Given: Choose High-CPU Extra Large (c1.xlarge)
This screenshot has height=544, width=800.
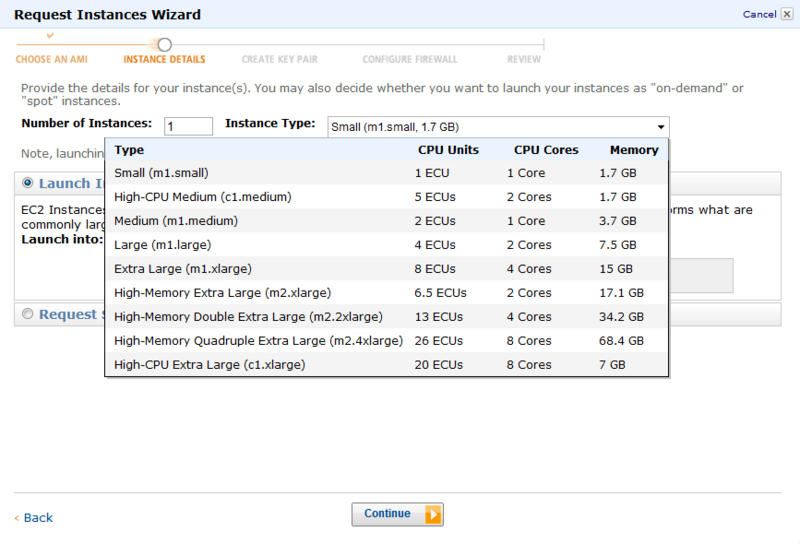Looking at the screenshot, I should [386, 365].
